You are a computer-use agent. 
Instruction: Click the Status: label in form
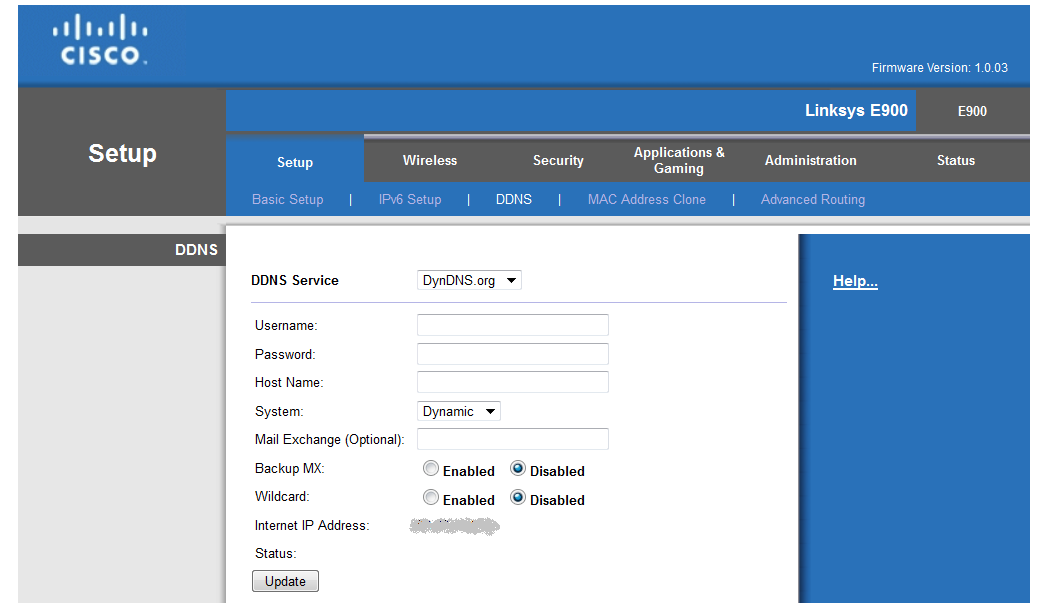click(275, 553)
